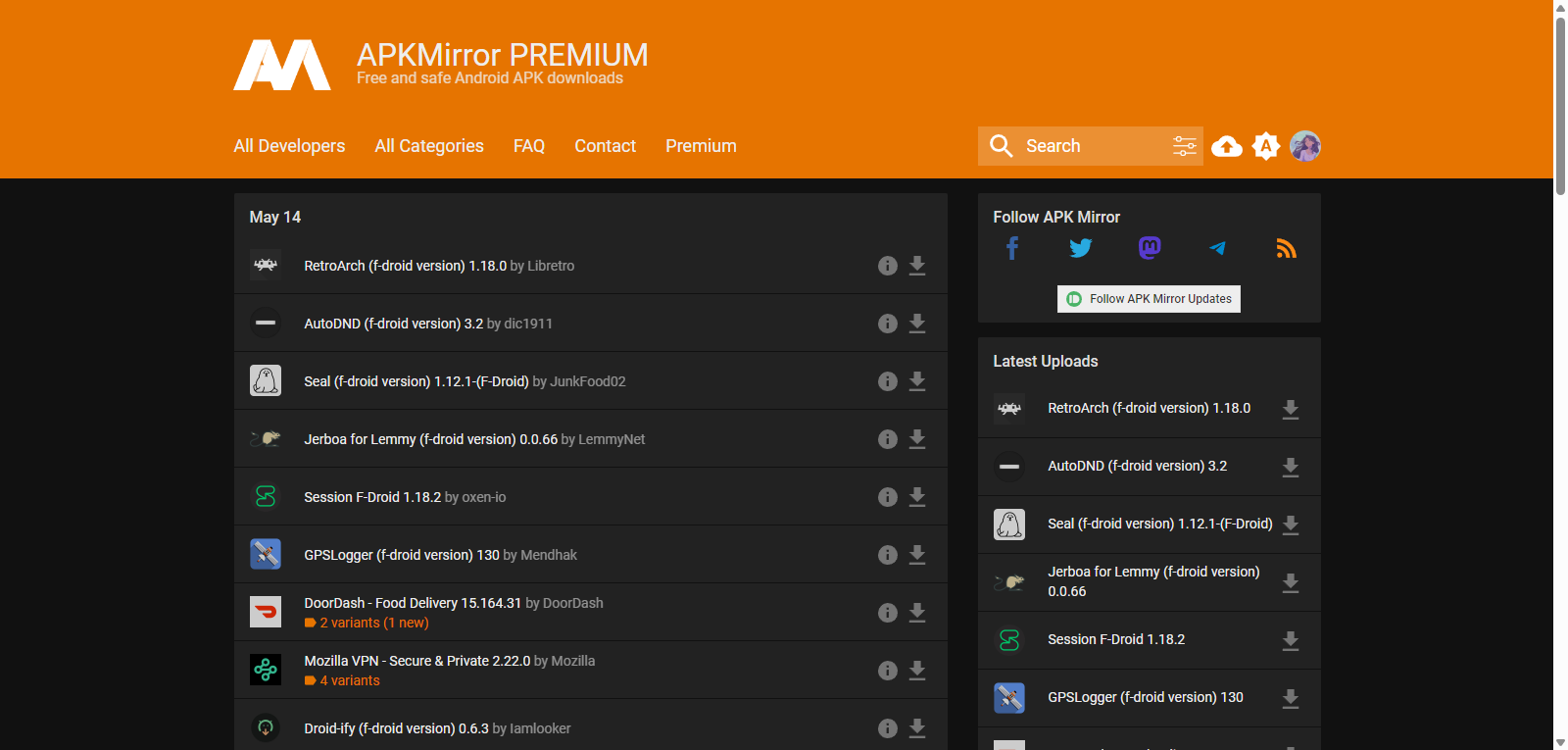Click the page vertical scrollbar
The width and height of the screenshot is (1568, 750).
(x=1560, y=98)
